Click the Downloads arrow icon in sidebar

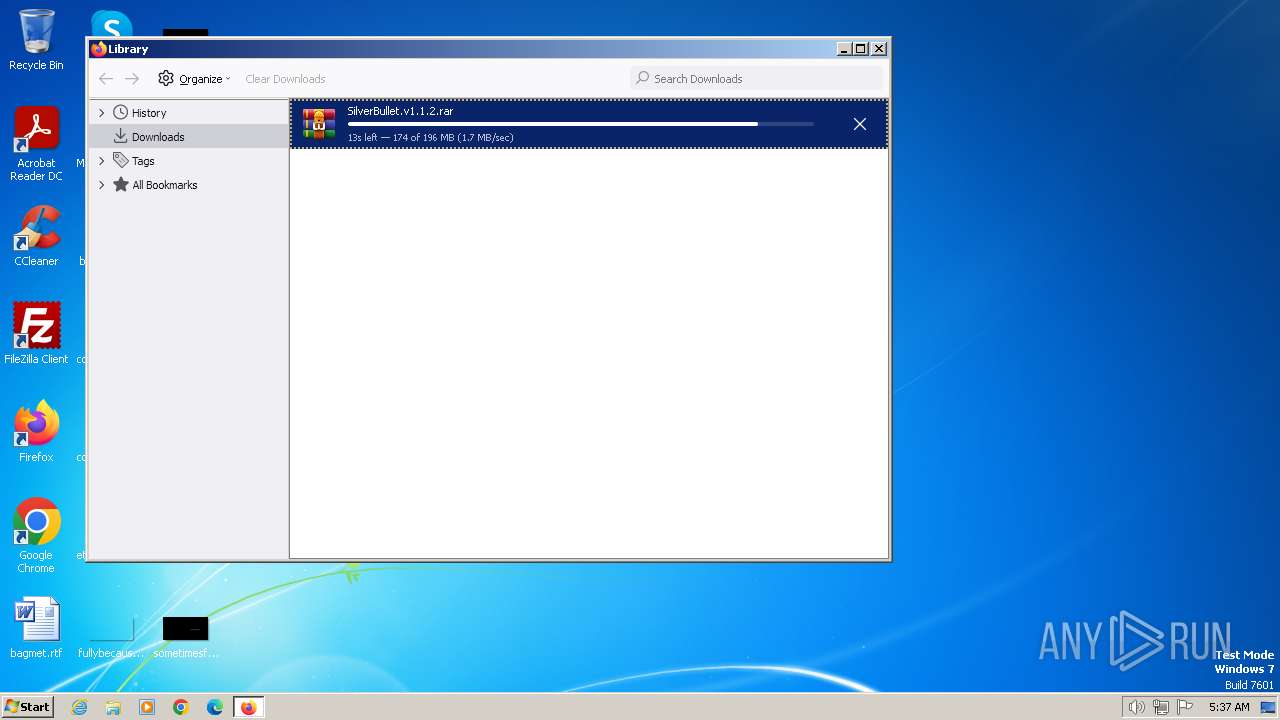(121, 137)
